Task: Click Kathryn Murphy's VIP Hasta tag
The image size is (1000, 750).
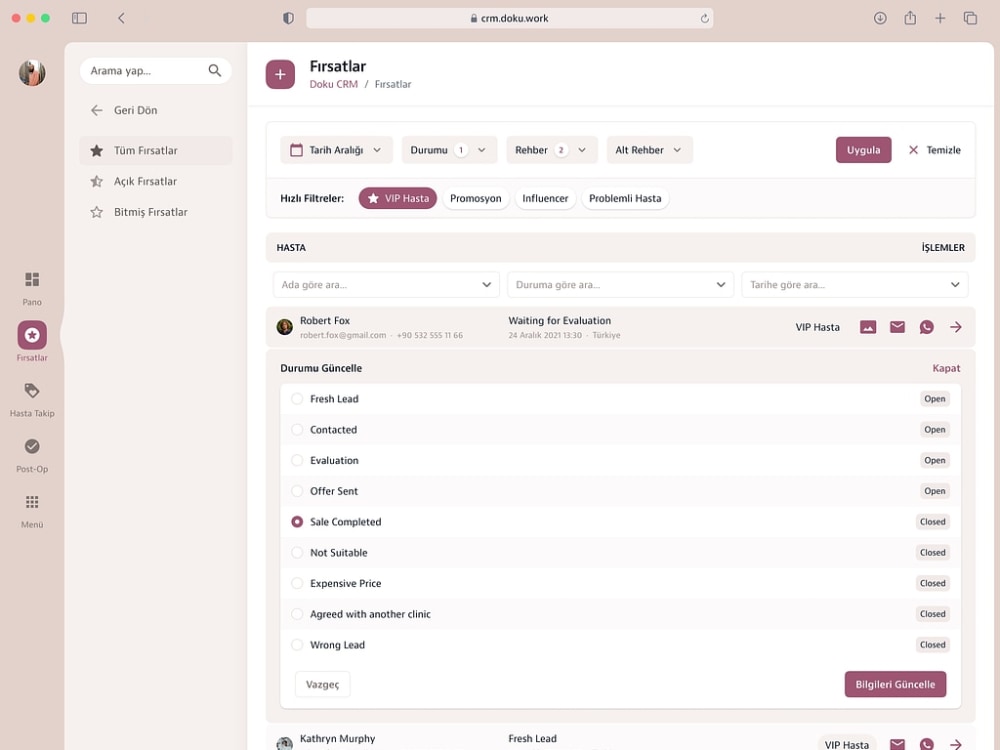Action: coord(846,744)
